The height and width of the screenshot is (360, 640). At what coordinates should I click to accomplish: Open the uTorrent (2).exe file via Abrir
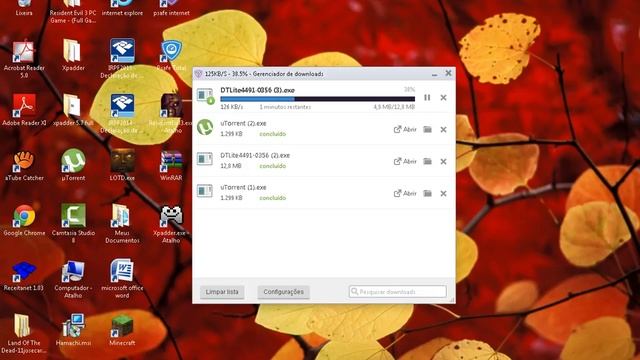[405, 129]
